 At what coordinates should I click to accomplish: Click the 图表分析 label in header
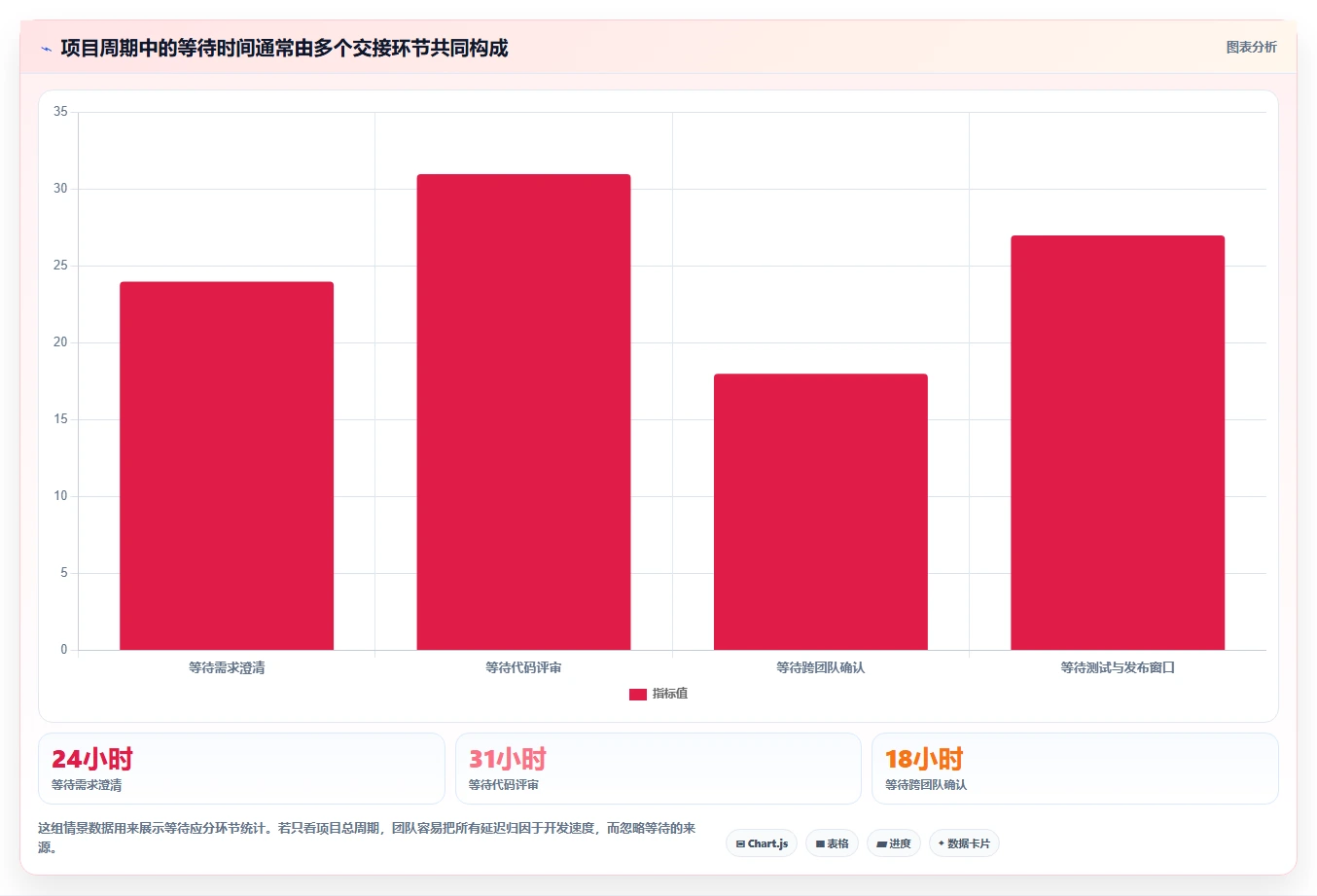tap(1251, 47)
